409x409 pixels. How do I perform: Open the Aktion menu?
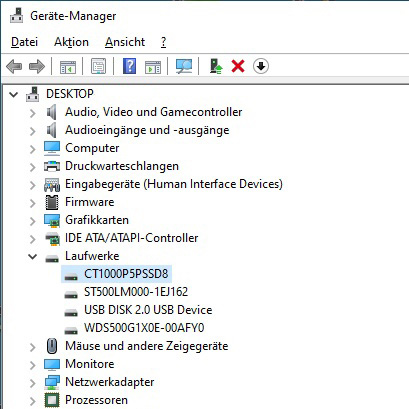(x=71, y=42)
